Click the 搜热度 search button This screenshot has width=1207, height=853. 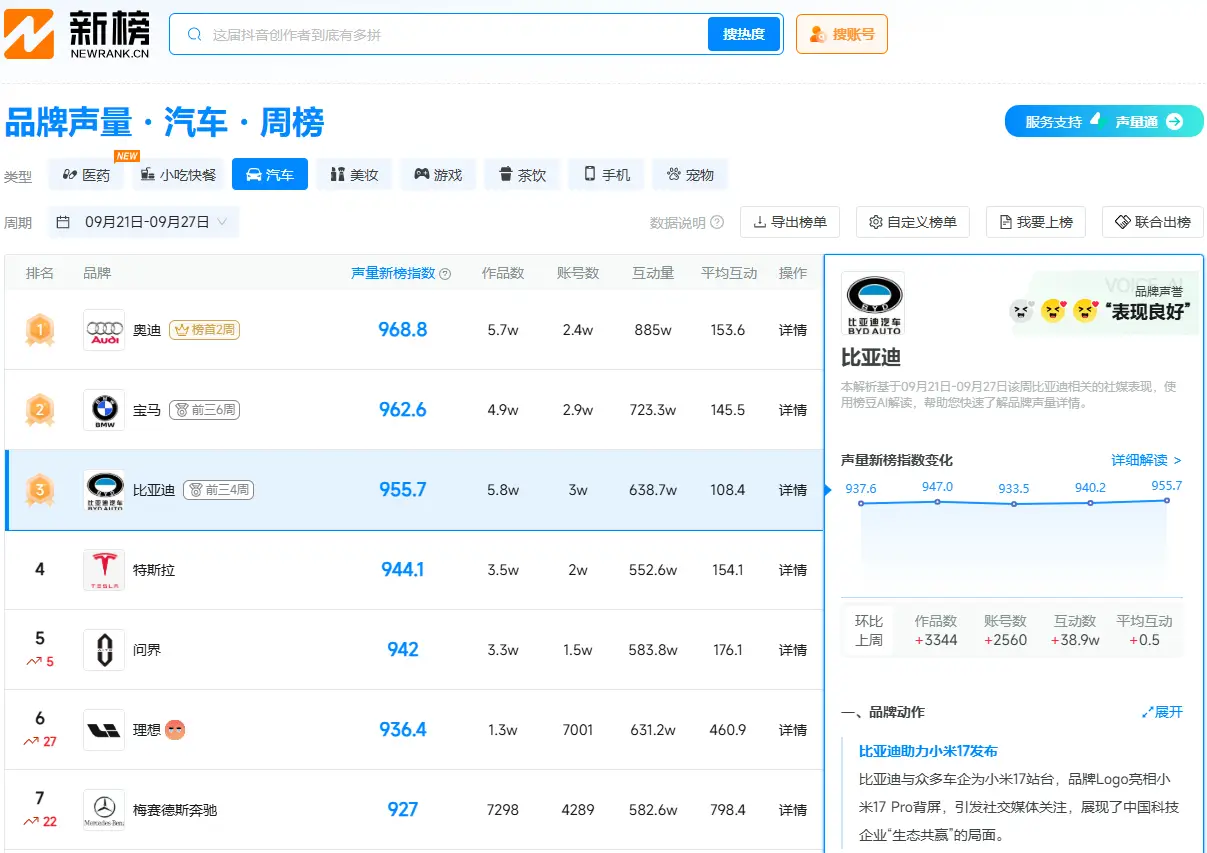pos(743,34)
